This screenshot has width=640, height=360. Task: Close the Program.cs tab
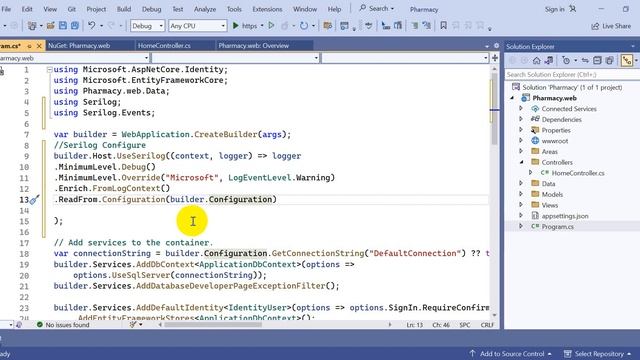pos(39,46)
